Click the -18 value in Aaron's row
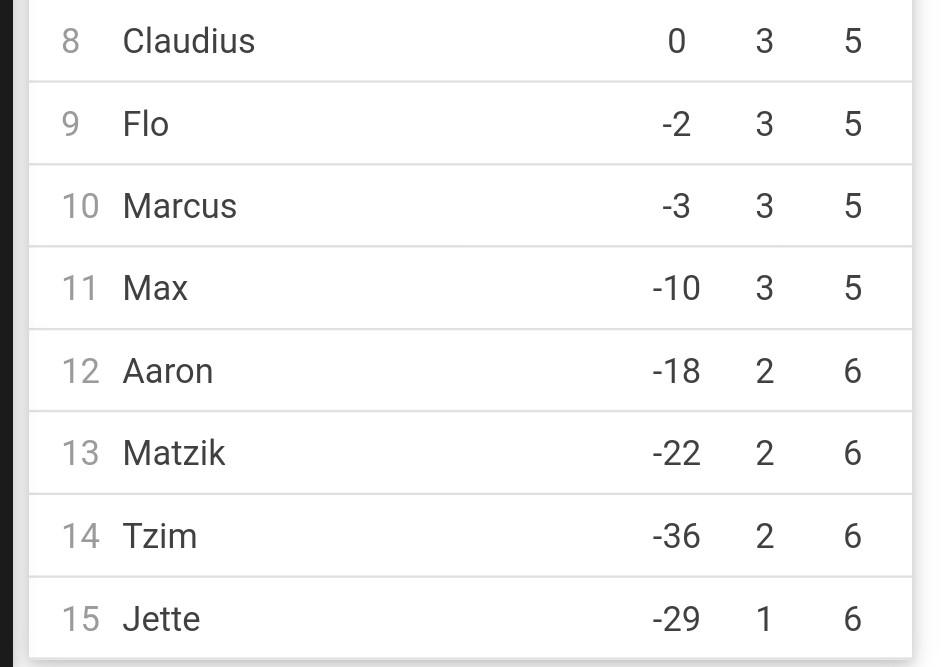 point(676,371)
